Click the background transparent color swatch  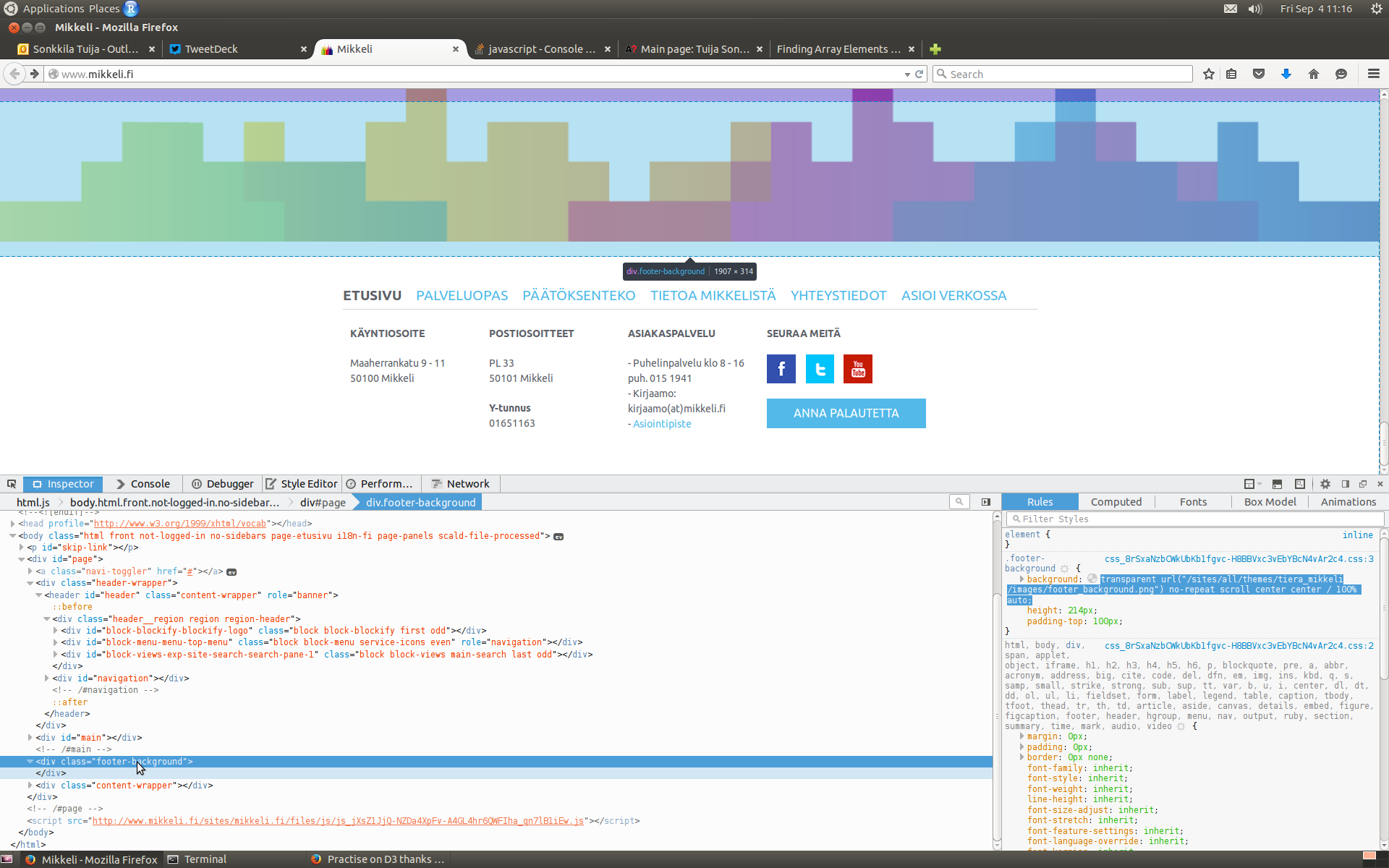(1092, 579)
